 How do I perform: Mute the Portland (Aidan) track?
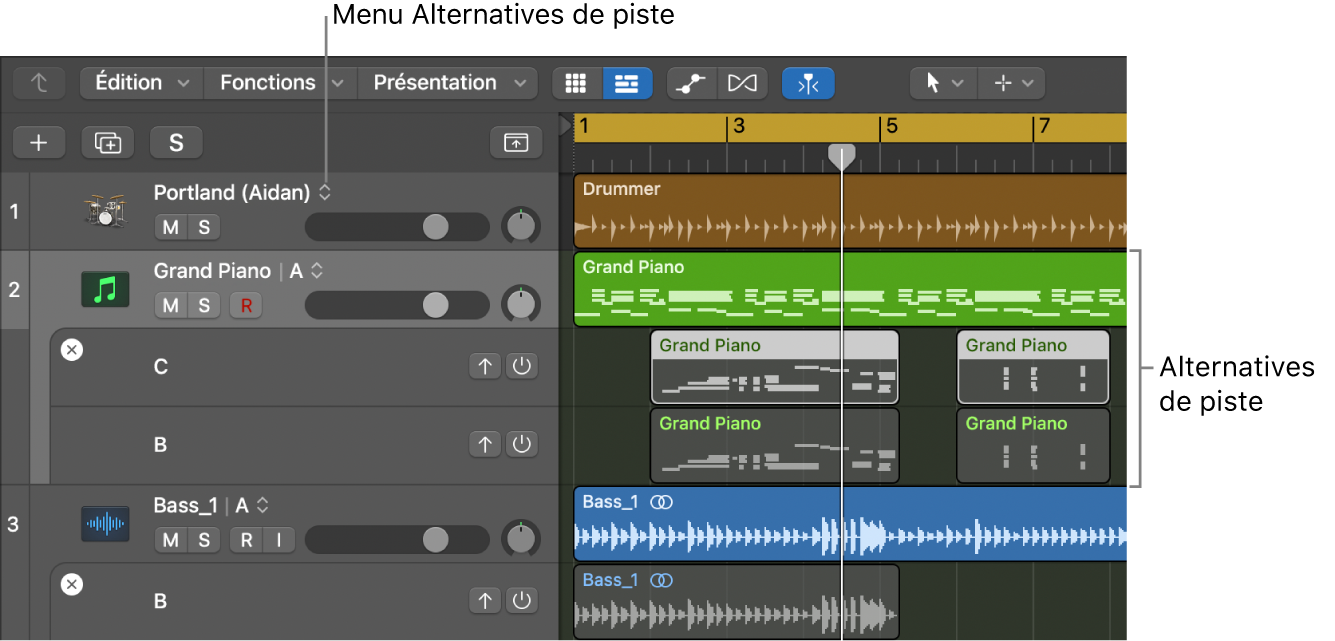[171, 227]
